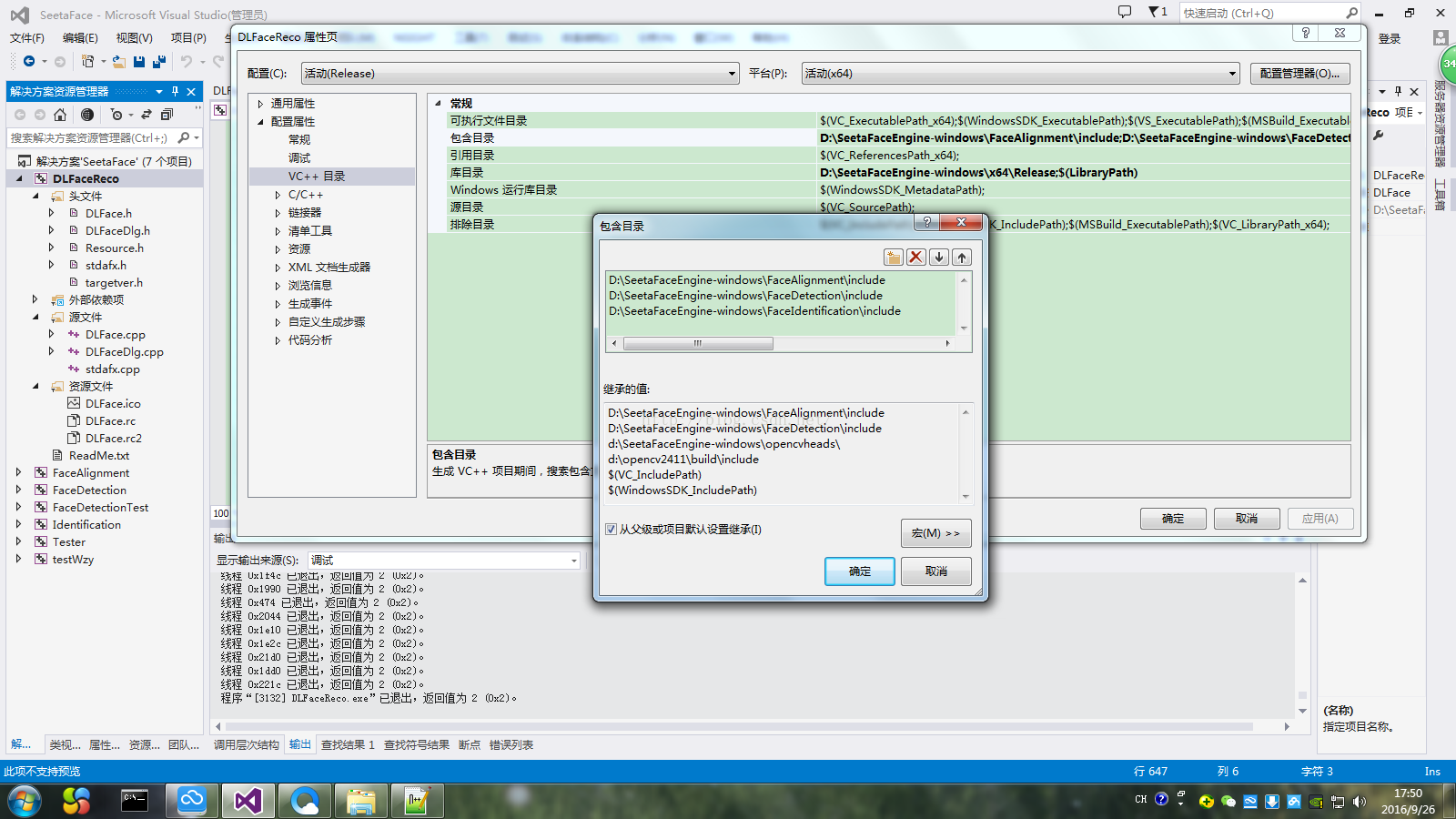Switch to the 错误列表 tab

pos(511,744)
